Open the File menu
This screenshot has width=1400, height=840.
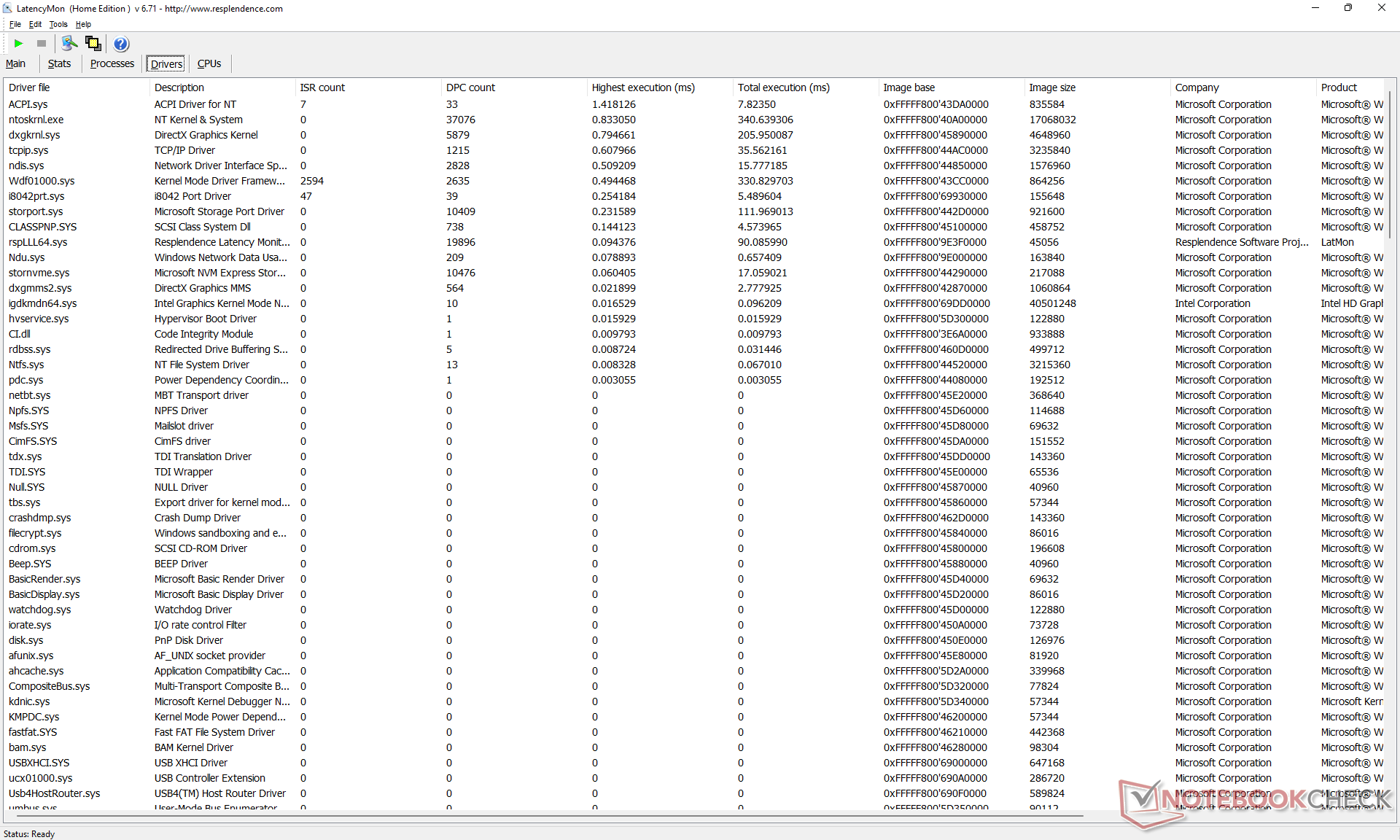15,24
